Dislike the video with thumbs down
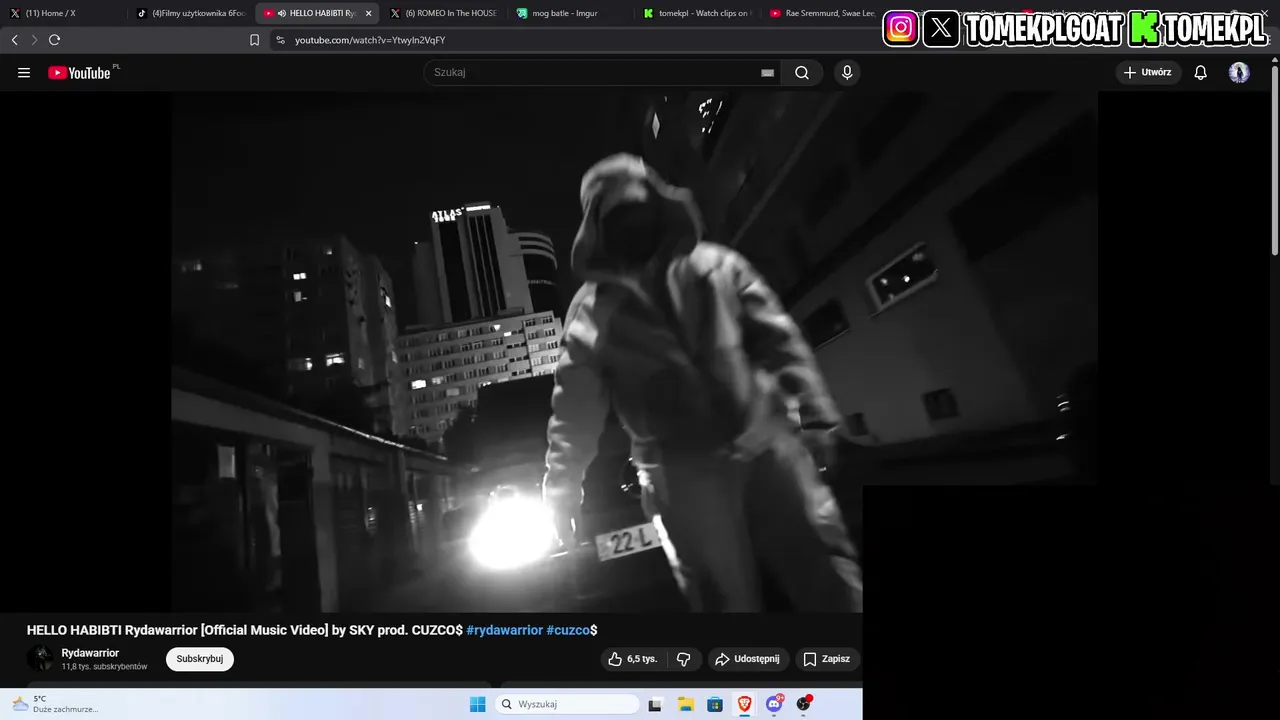 pos(684,659)
